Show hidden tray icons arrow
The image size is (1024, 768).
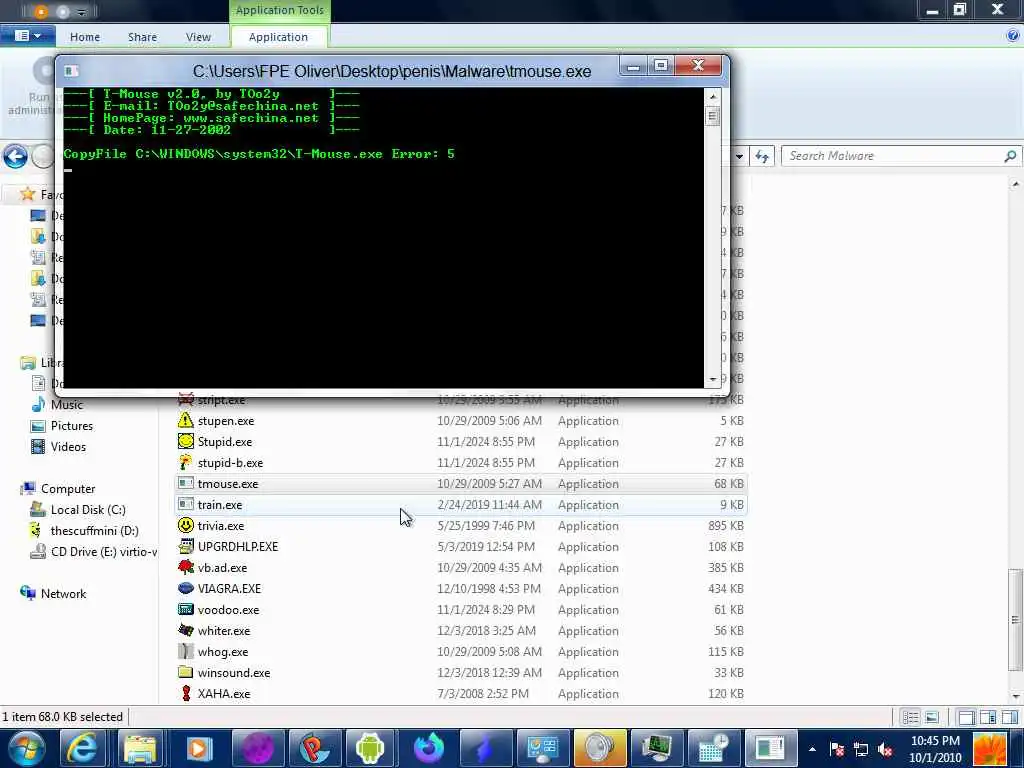pyautogui.click(x=812, y=750)
